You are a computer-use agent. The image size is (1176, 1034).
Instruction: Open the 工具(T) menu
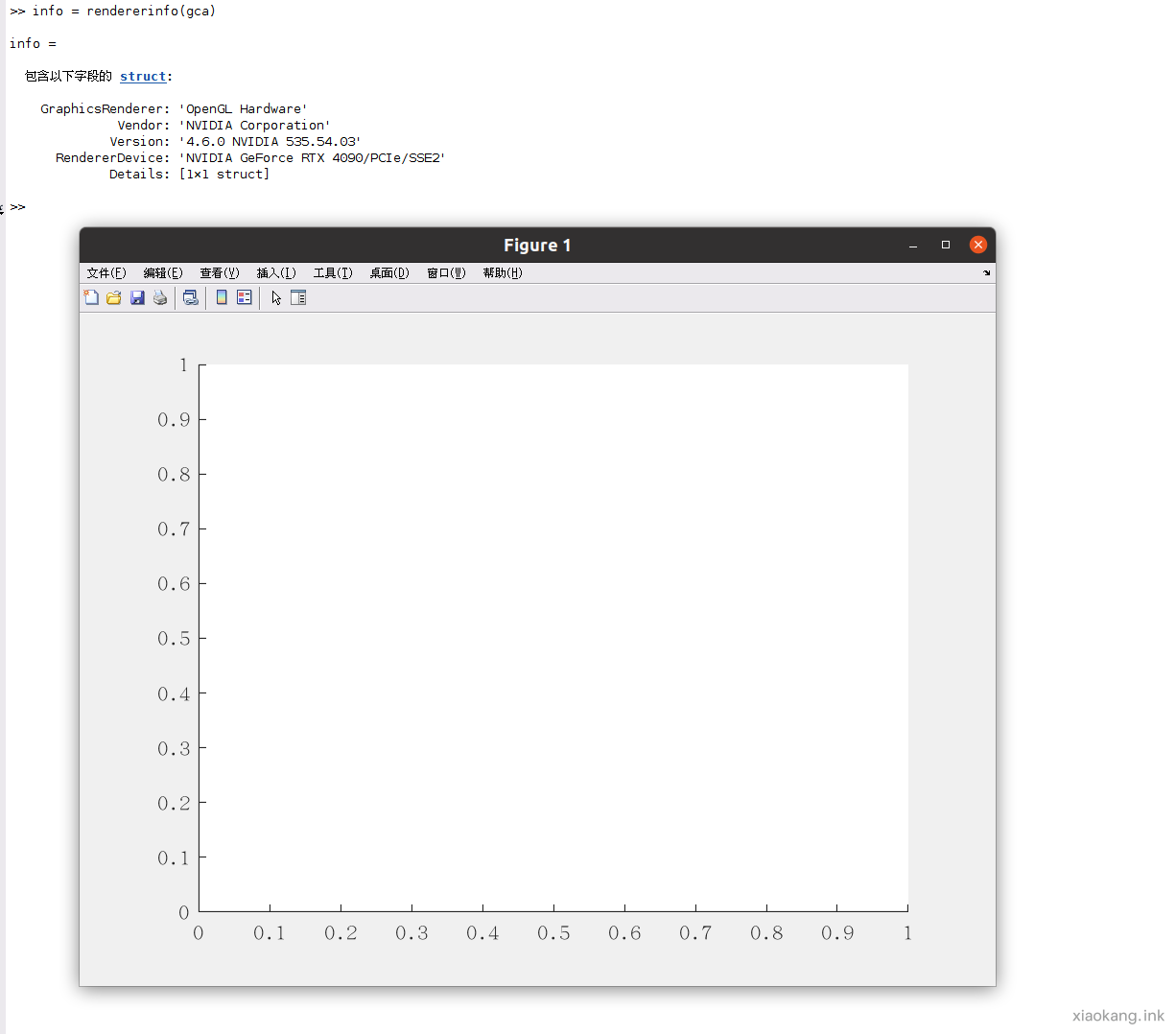[x=333, y=272]
